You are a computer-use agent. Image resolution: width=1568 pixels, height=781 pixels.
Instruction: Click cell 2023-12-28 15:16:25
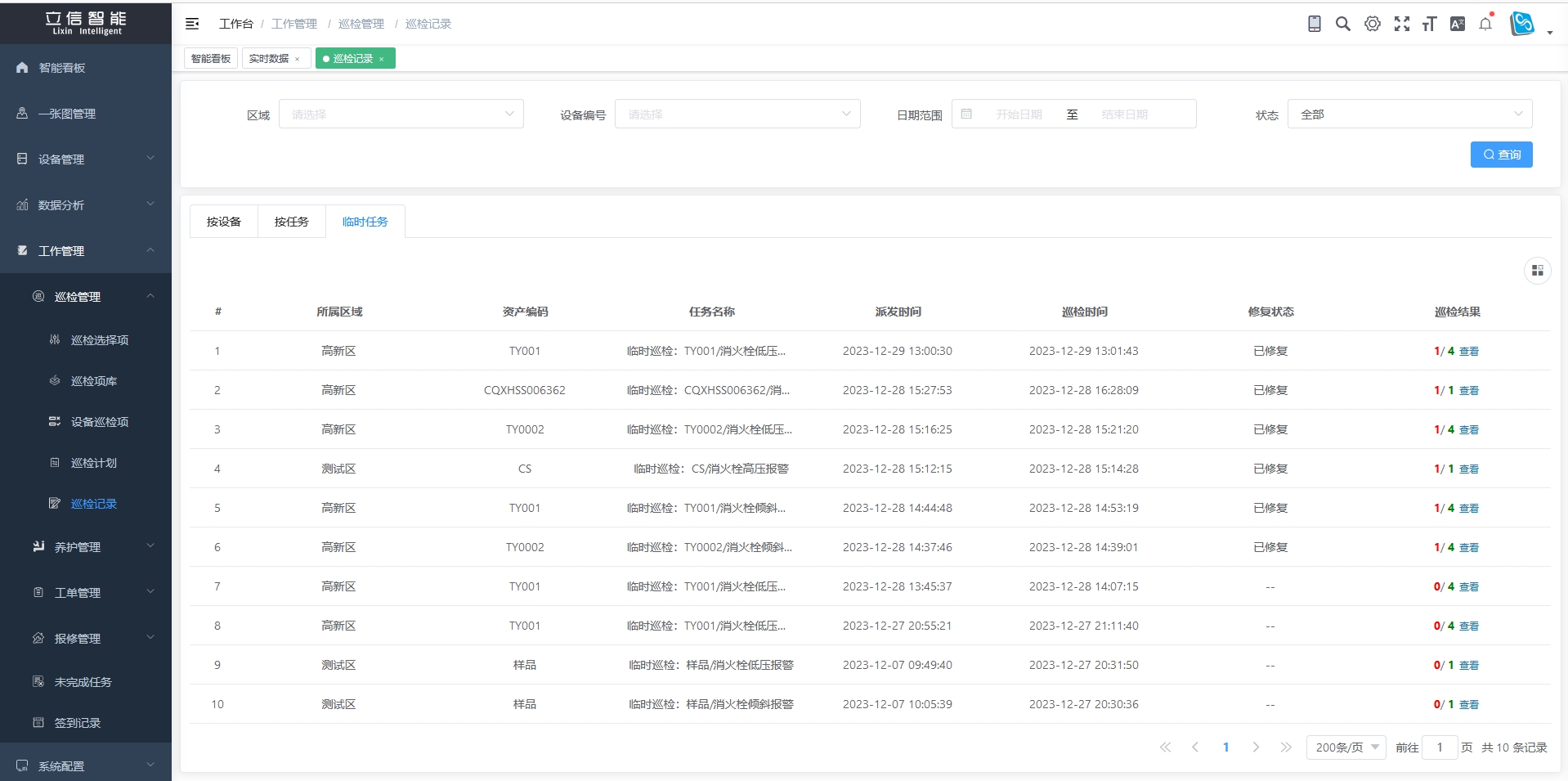coord(898,429)
